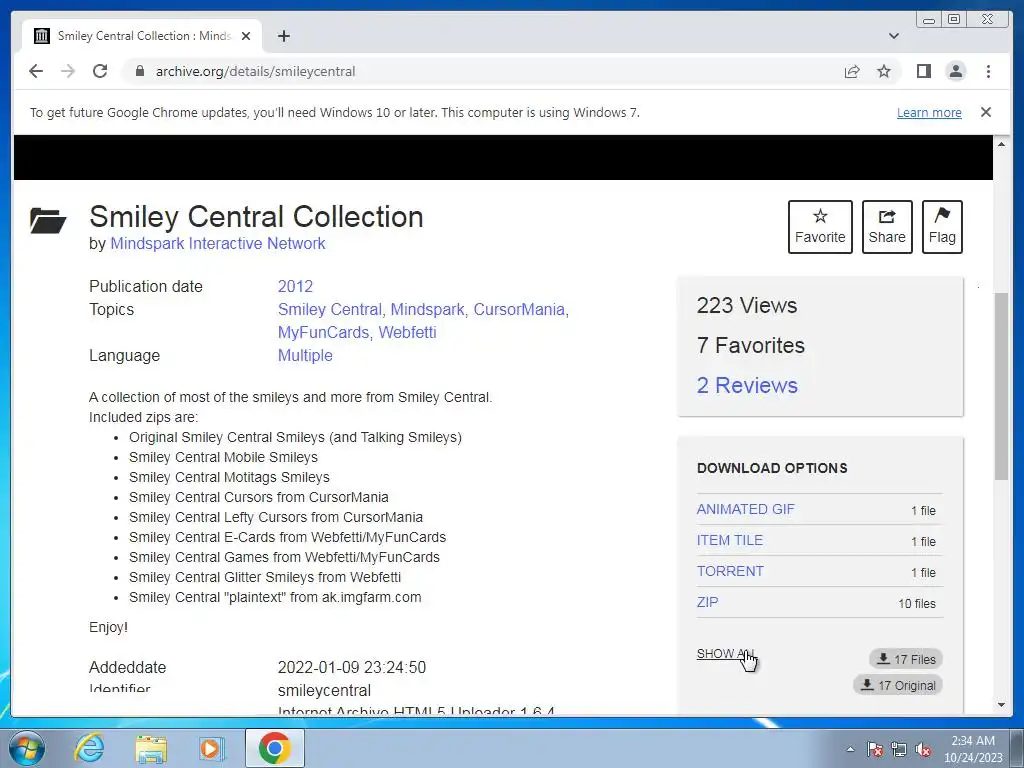The image size is (1024, 768).
Task: Click the browser forward arrow
Action: click(68, 71)
